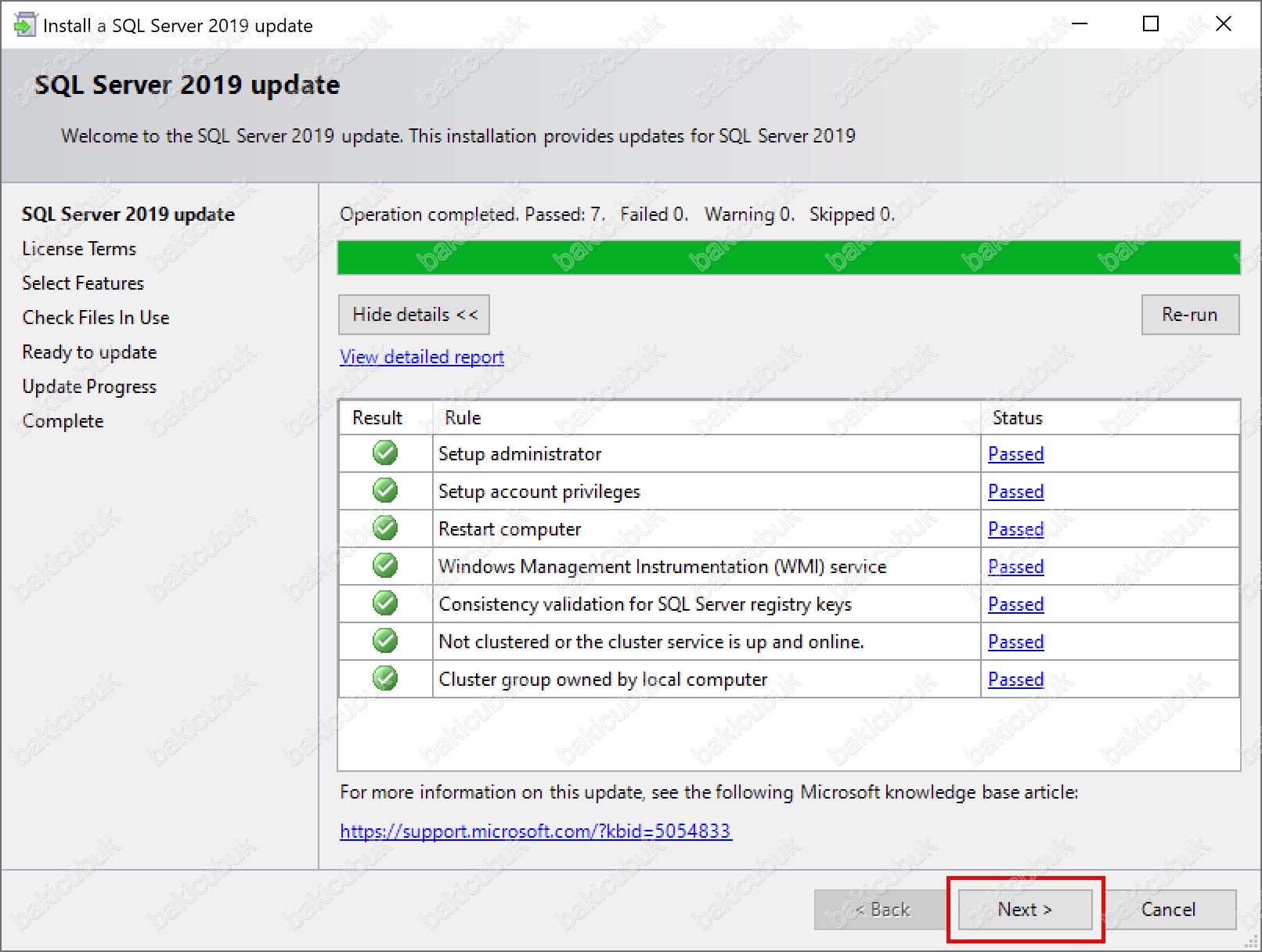
Task: Click green check icon for Not clustered rule
Action: (385, 640)
